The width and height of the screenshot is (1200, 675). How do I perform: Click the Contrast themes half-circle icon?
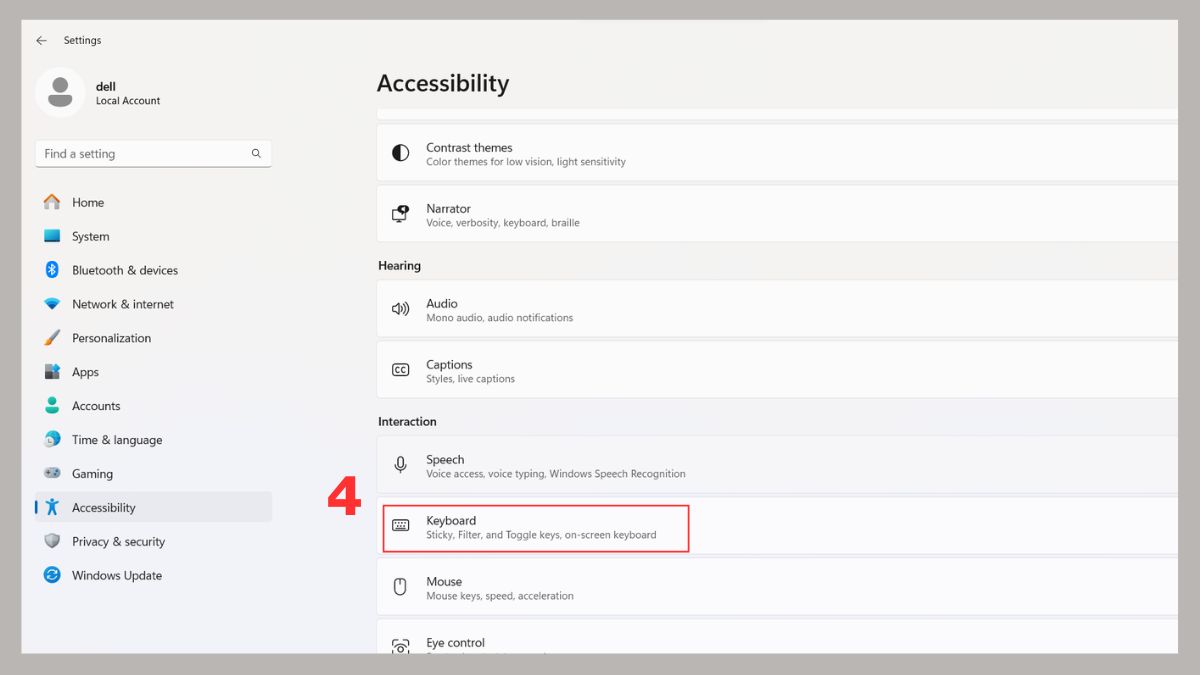click(x=401, y=153)
